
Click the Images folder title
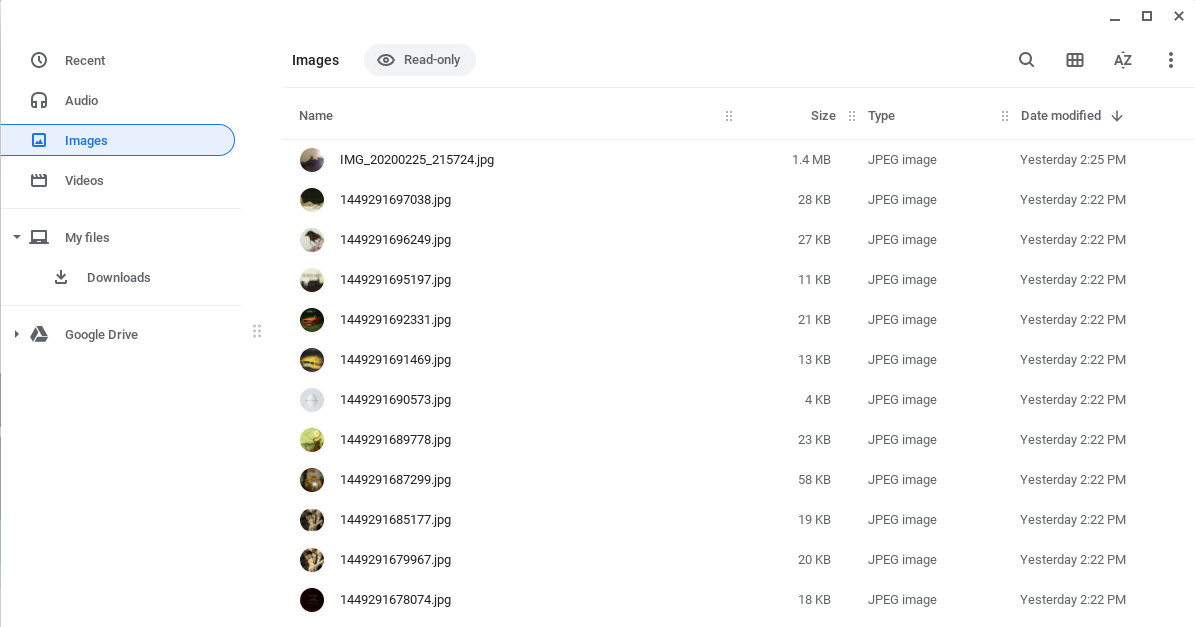(x=316, y=60)
